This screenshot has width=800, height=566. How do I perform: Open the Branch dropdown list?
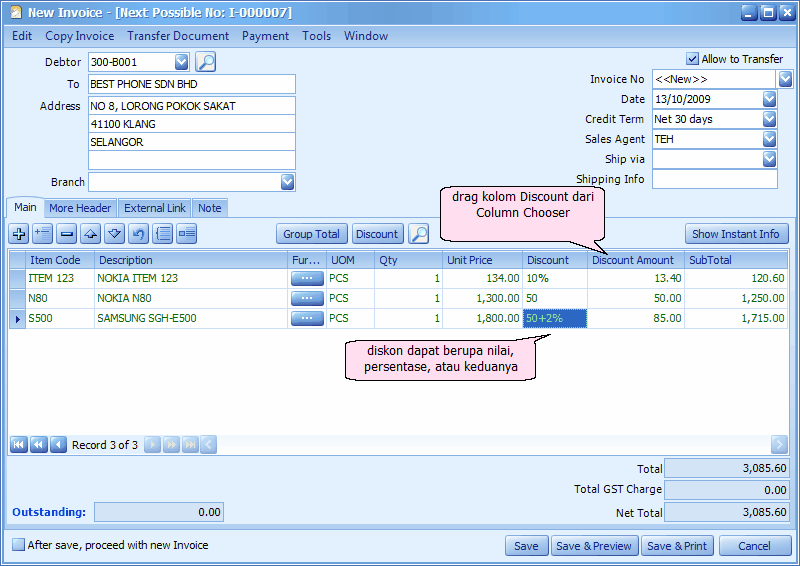pos(287,182)
